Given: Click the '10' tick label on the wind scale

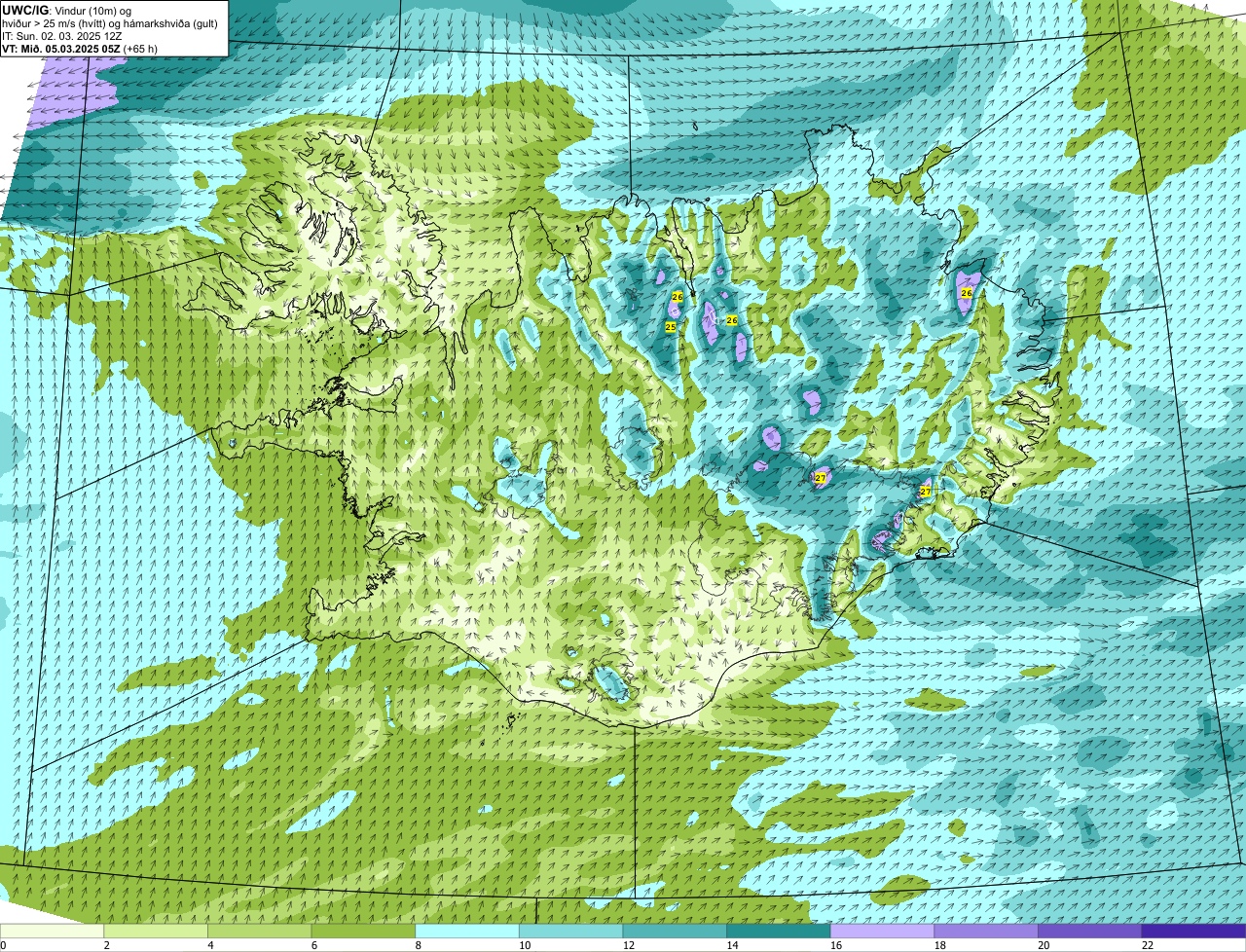Looking at the screenshot, I should pos(525,945).
